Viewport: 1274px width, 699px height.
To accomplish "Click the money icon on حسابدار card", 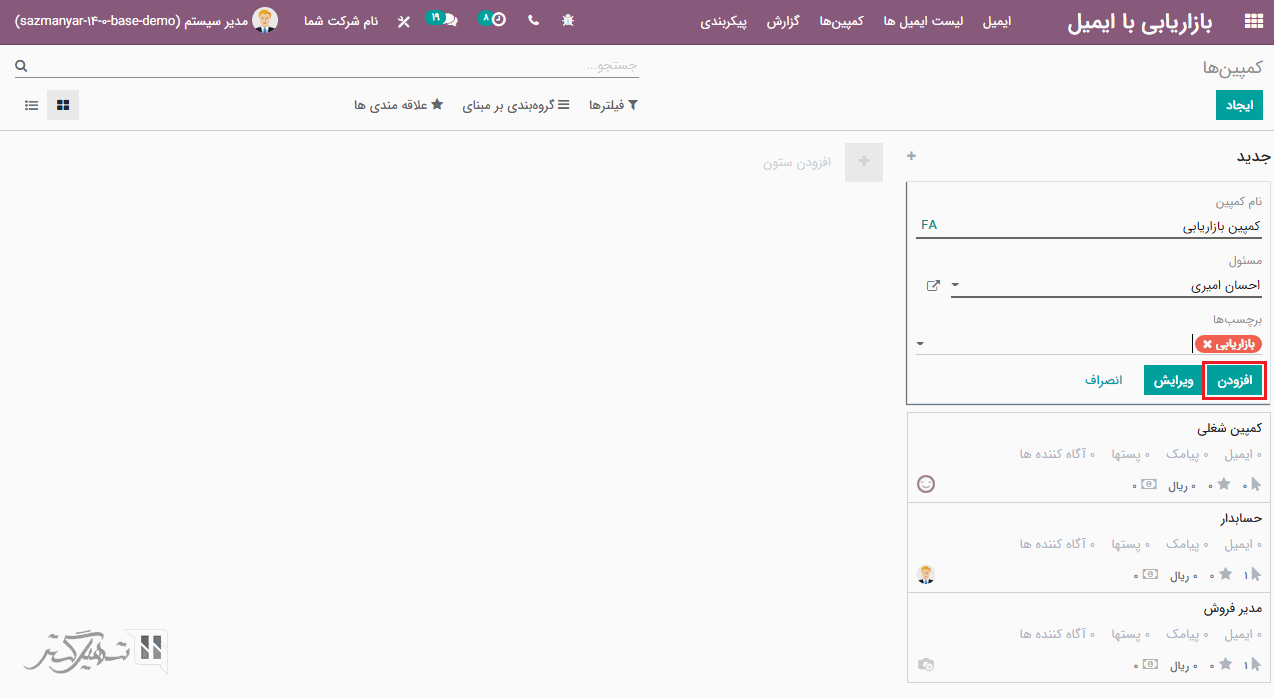I will [x=1150, y=574].
